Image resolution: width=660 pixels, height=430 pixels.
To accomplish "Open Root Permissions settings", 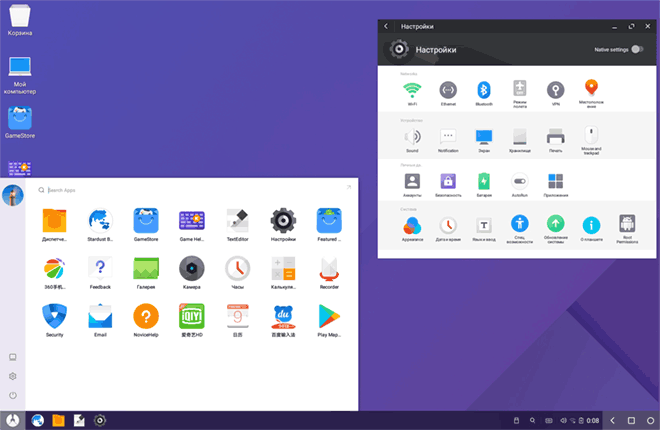I will (627, 230).
